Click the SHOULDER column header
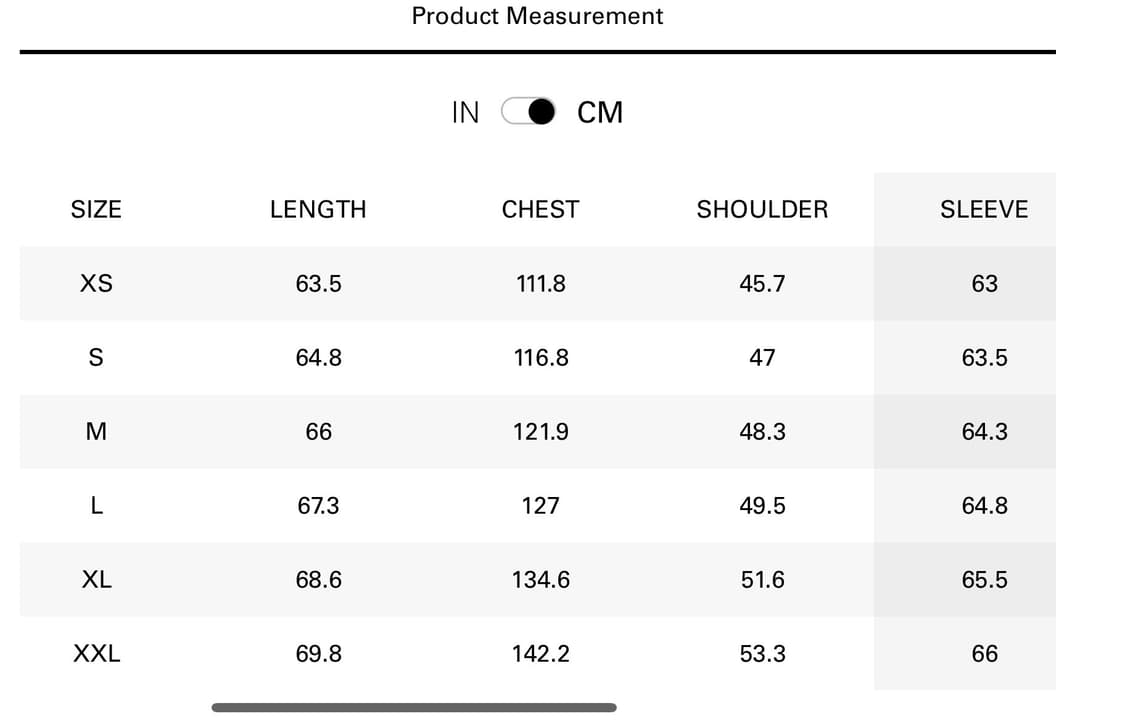Image resolution: width=1125 pixels, height=727 pixels. click(x=762, y=209)
